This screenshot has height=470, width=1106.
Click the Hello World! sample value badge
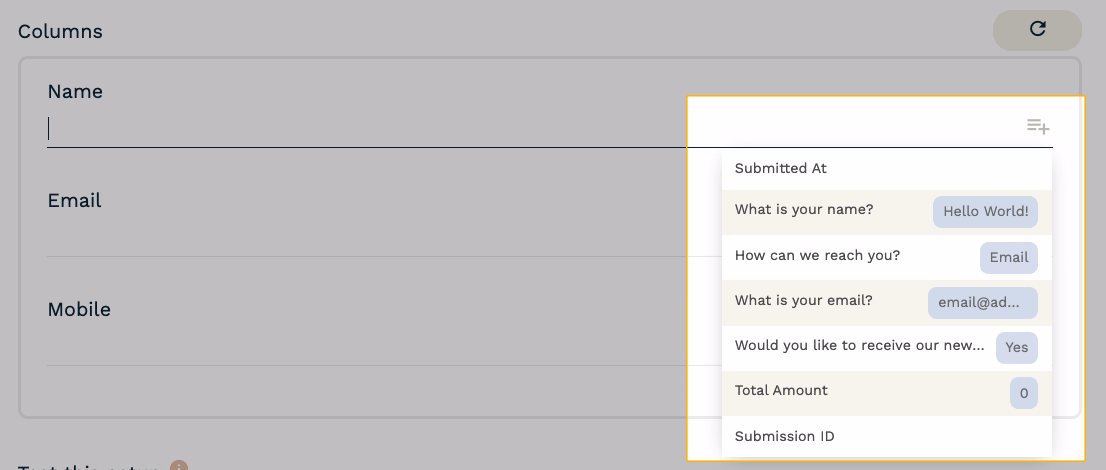(985, 212)
